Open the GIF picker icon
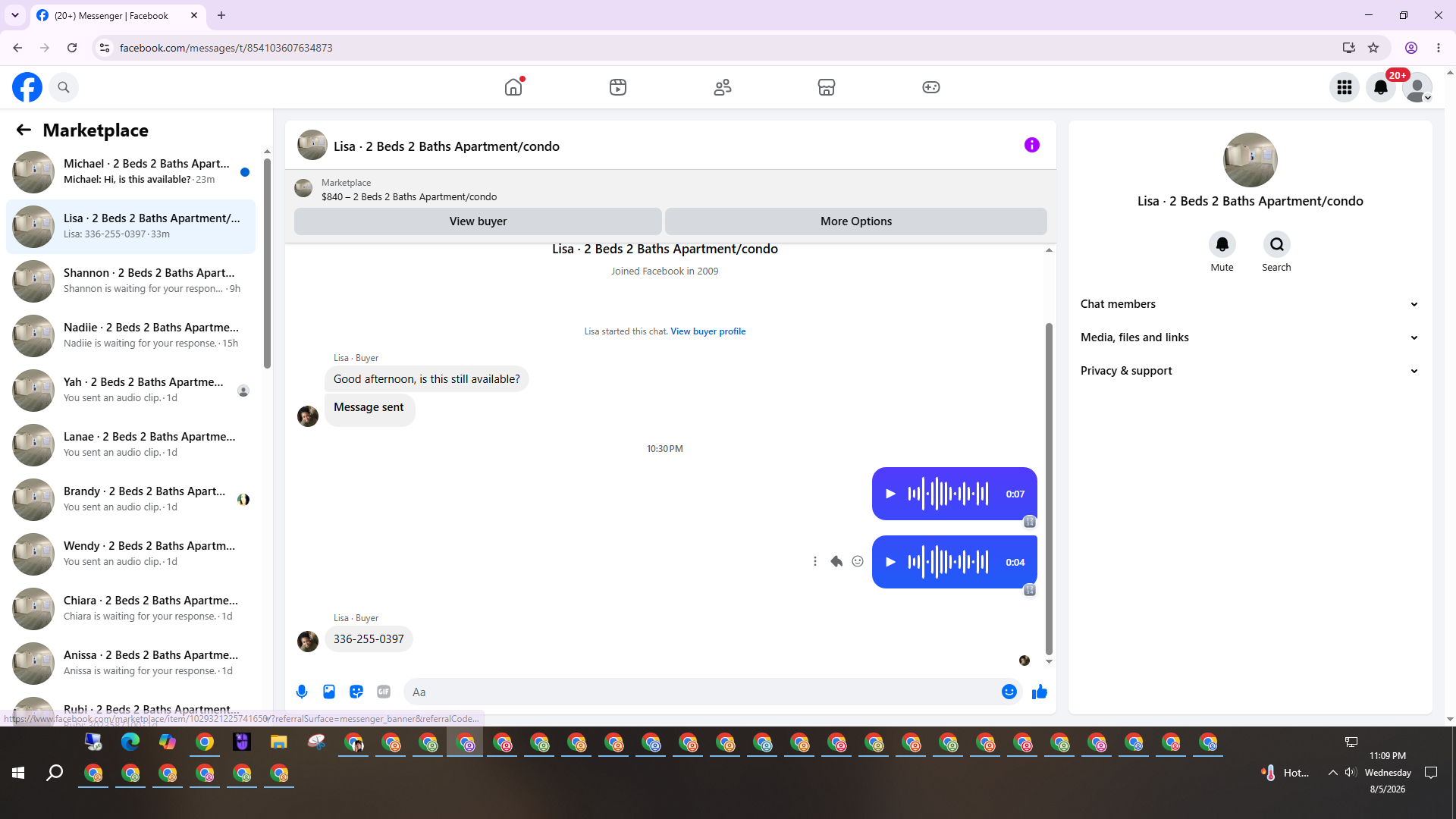 384,692
